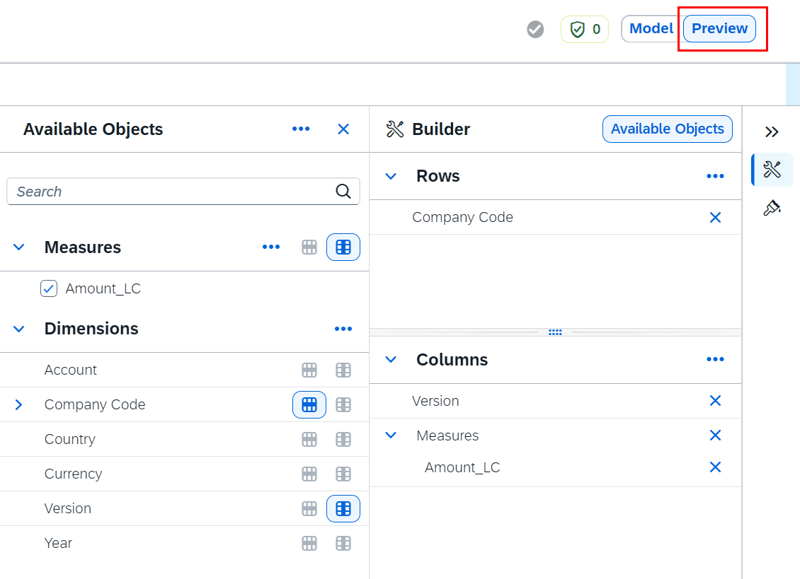Remove Version from Columns
Viewport: 800px width, 579px height.
tap(715, 401)
